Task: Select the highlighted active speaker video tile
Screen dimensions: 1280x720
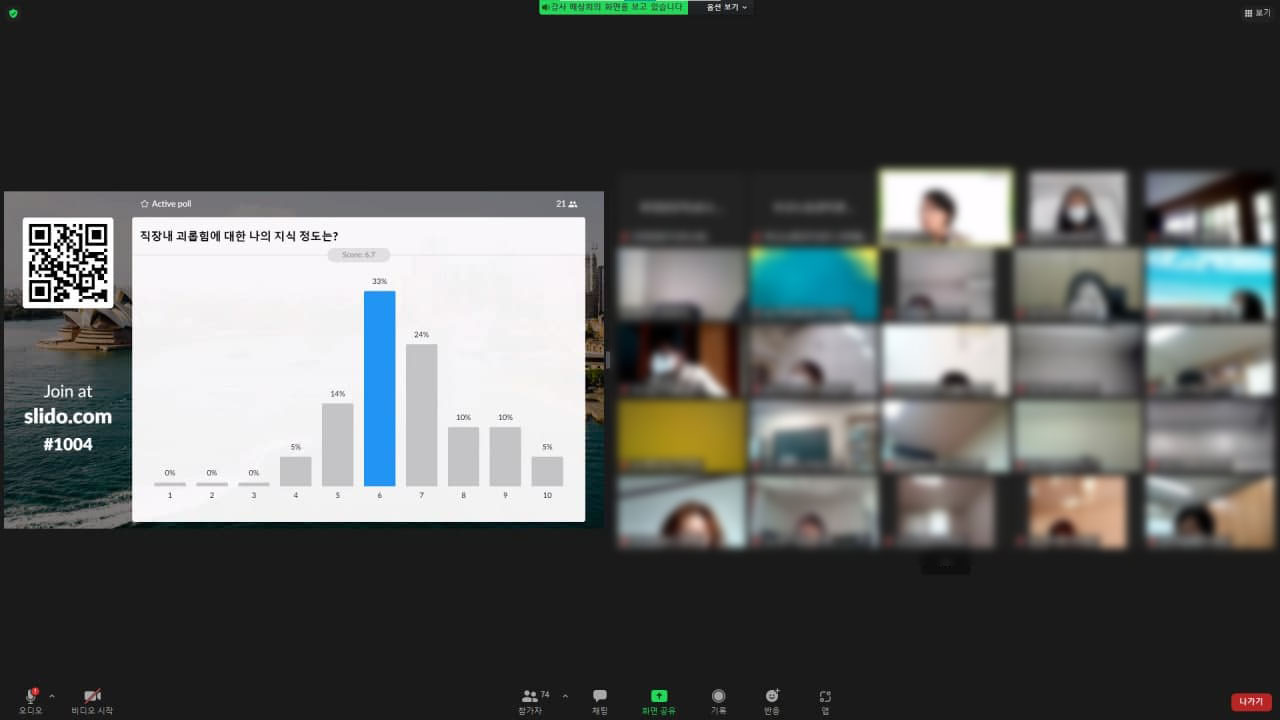Action: 945,207
